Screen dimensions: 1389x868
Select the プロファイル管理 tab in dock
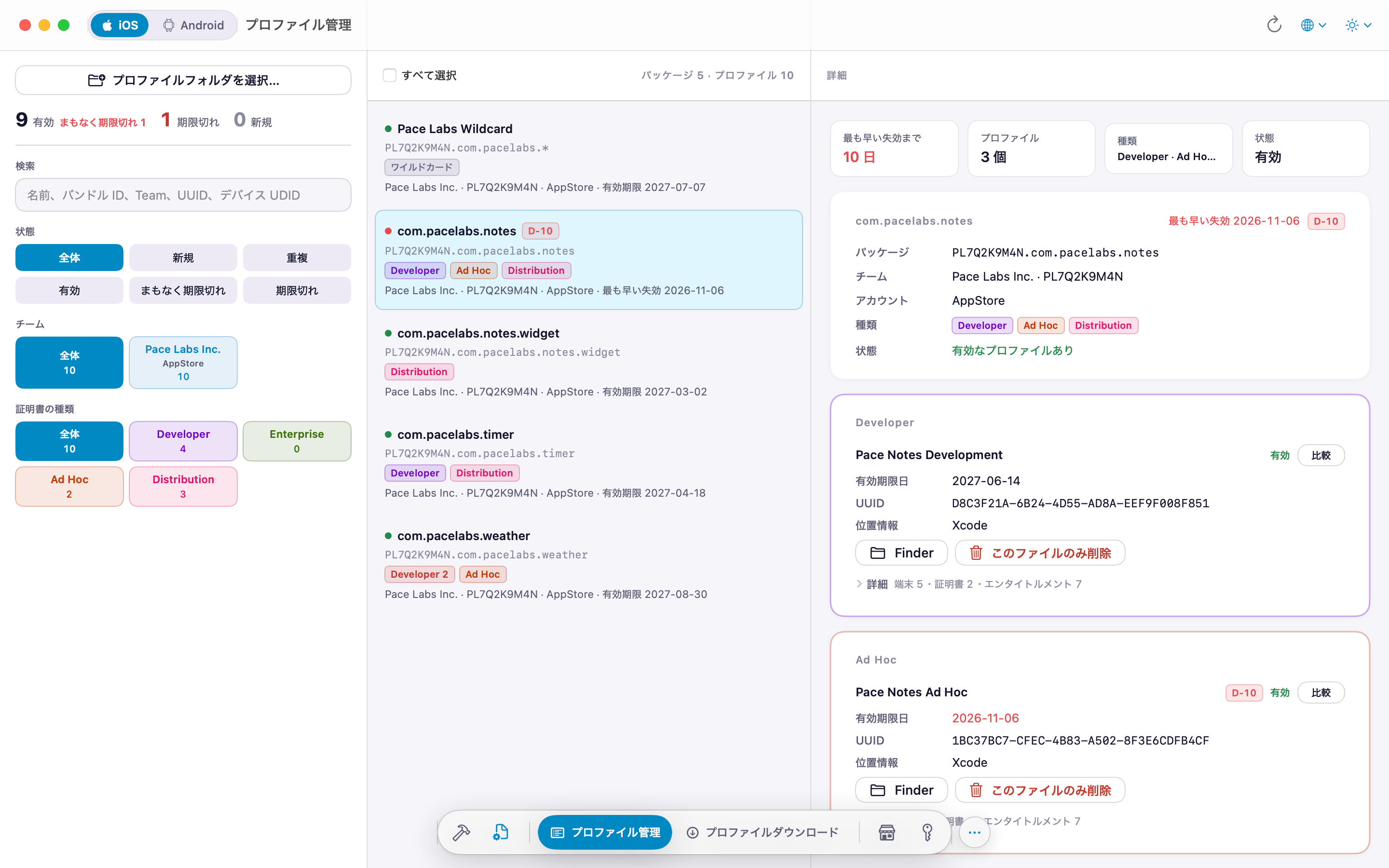[604, 832]
